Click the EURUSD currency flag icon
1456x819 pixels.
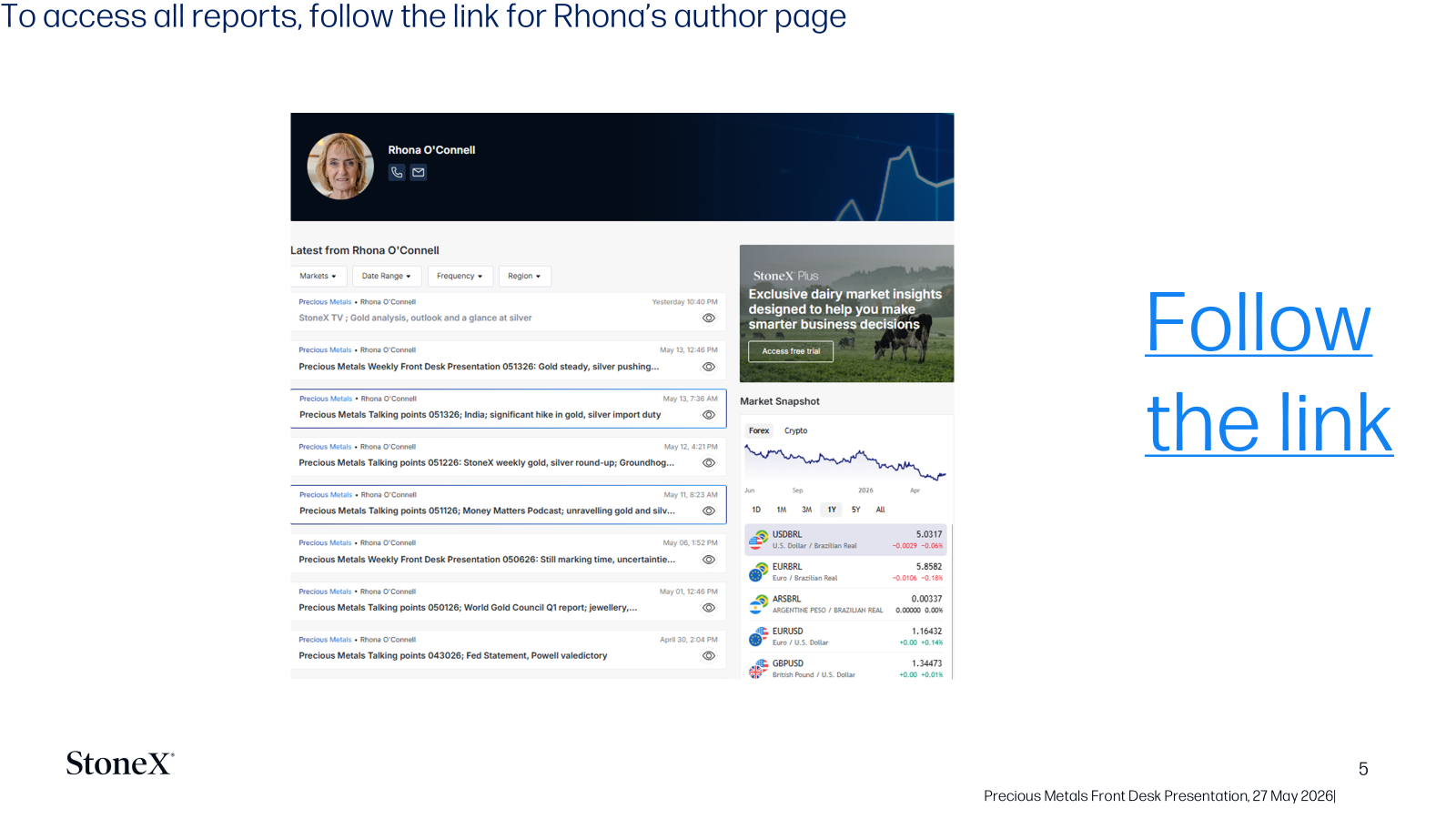click(759, 636)
